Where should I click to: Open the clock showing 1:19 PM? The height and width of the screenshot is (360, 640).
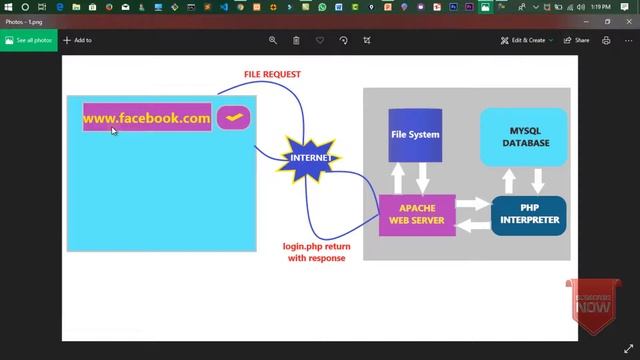click(600, 7)
